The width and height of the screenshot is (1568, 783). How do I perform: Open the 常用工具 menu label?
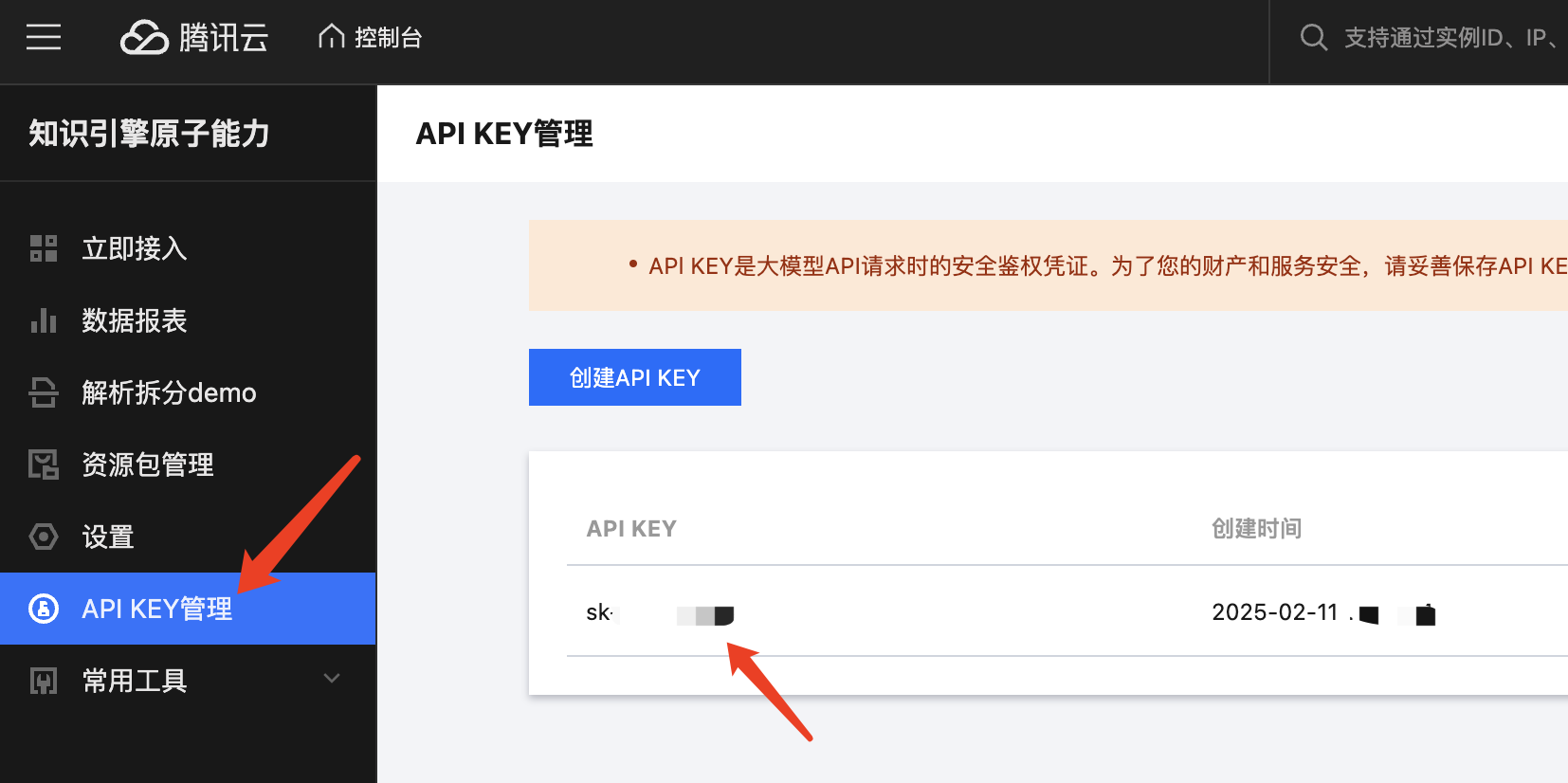(x=135, y=681)
